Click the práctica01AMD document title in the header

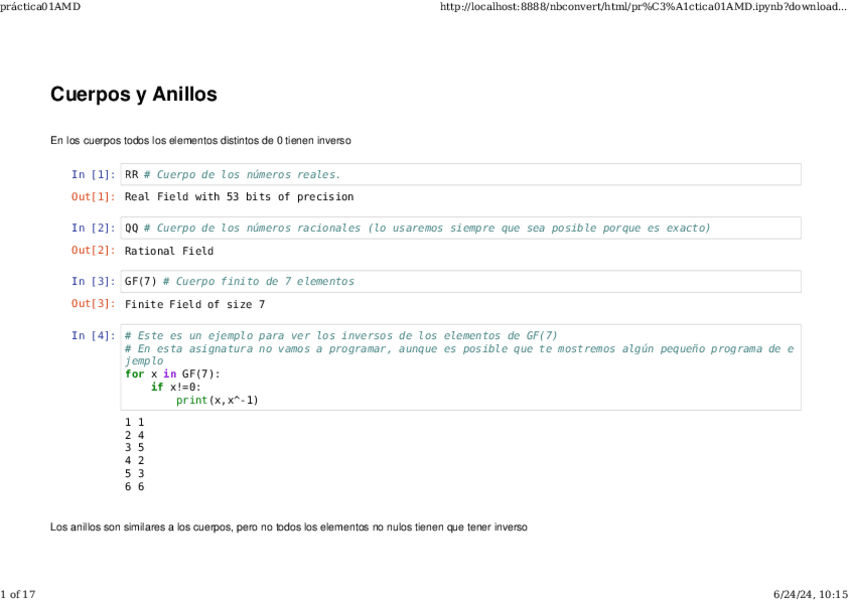(41, 7)
